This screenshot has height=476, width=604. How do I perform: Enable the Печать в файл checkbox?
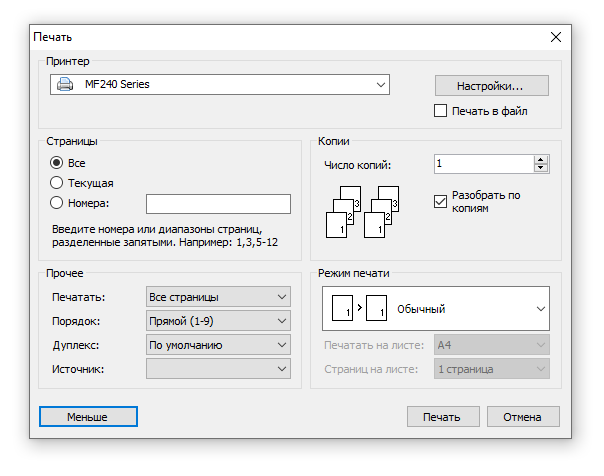(x=441, y=111)
